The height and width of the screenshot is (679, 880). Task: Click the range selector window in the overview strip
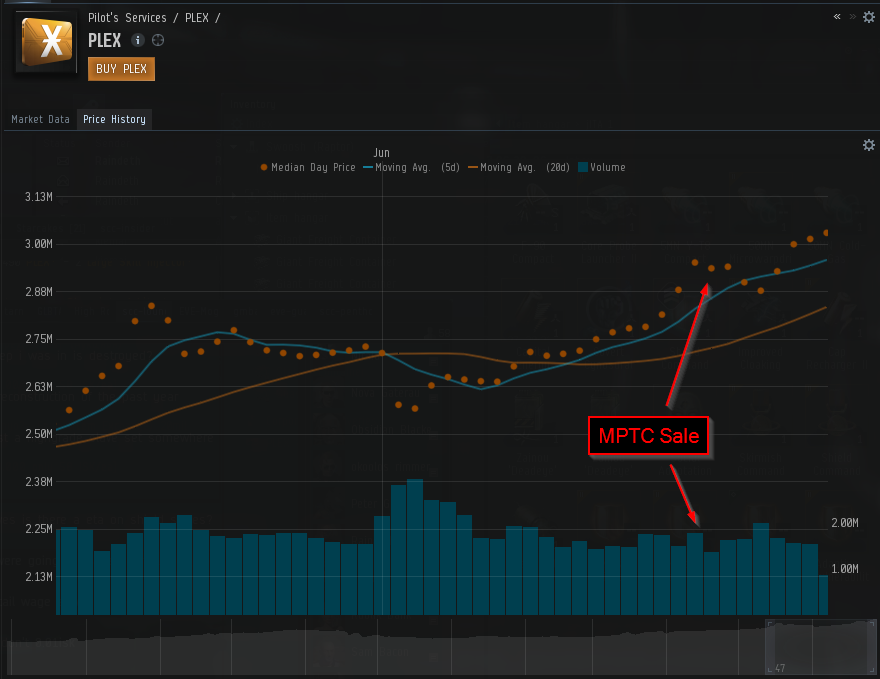821,647
